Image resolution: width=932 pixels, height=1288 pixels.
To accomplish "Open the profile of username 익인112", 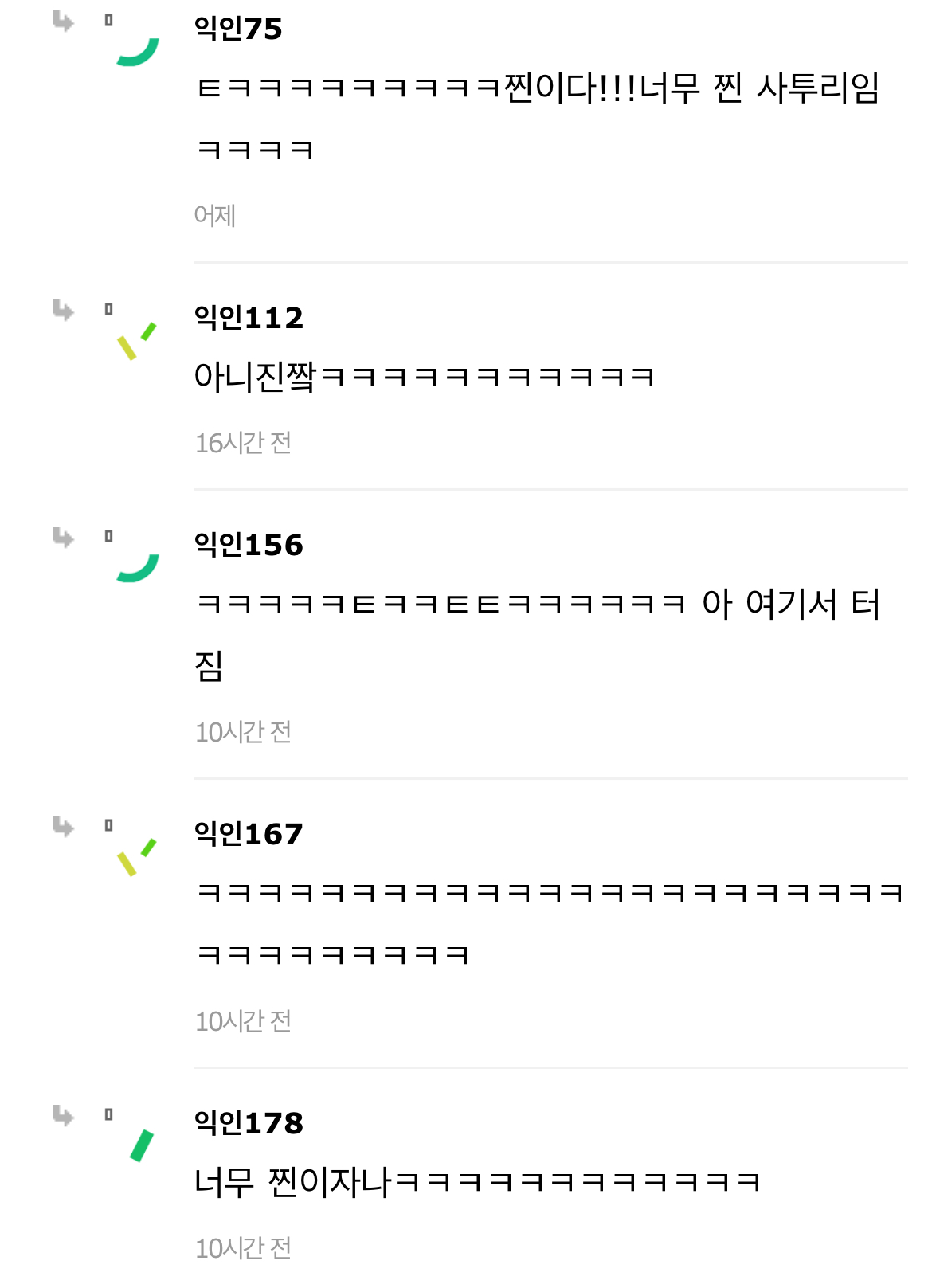I will coord(249,319).
